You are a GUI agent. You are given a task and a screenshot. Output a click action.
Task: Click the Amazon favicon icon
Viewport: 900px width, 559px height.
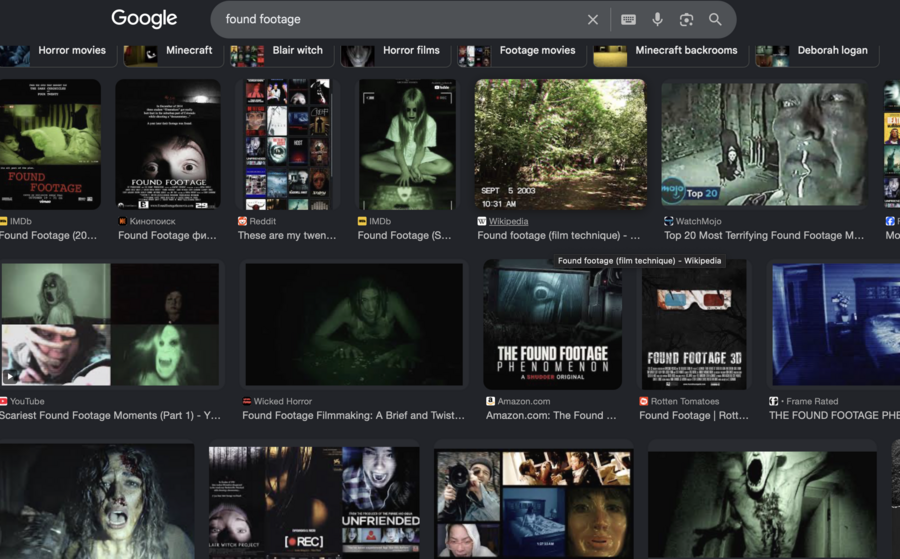tap(491, 402)
